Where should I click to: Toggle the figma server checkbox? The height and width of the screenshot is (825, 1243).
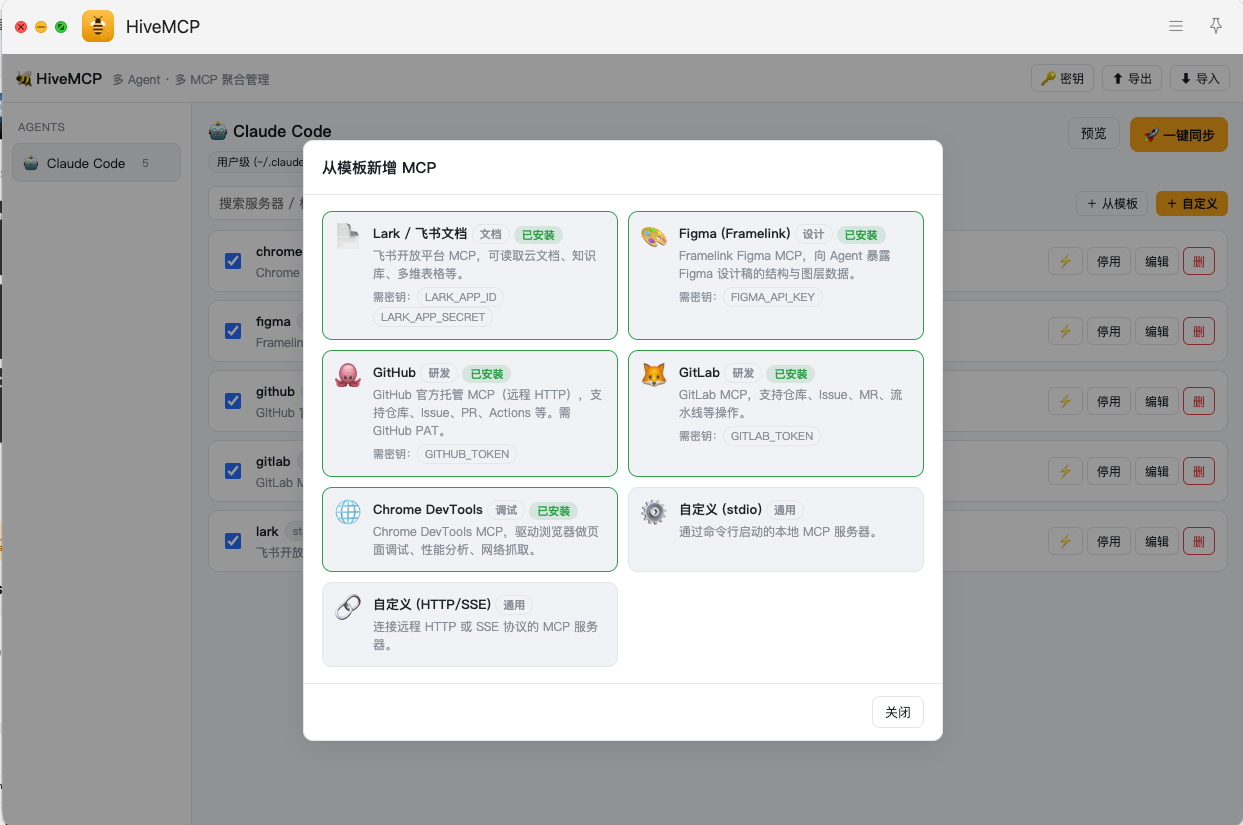[x=233, y=331]
